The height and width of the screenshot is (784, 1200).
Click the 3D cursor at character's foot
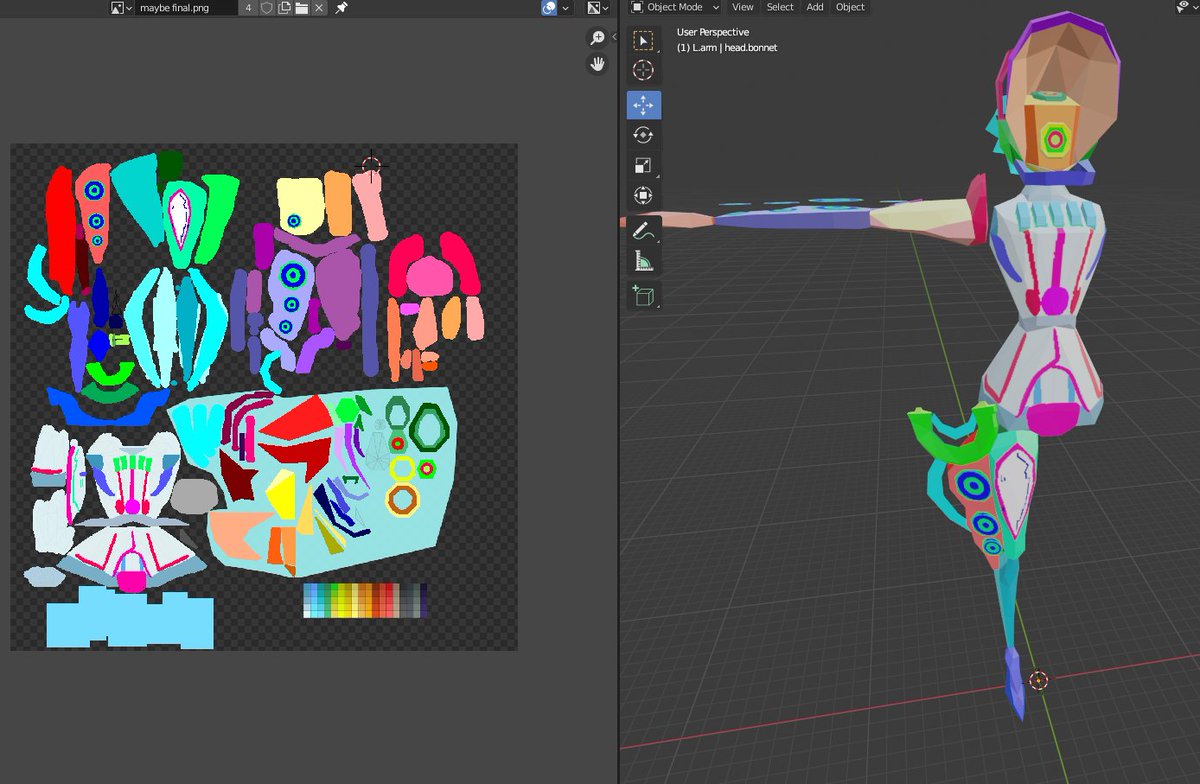point(1038,680)
